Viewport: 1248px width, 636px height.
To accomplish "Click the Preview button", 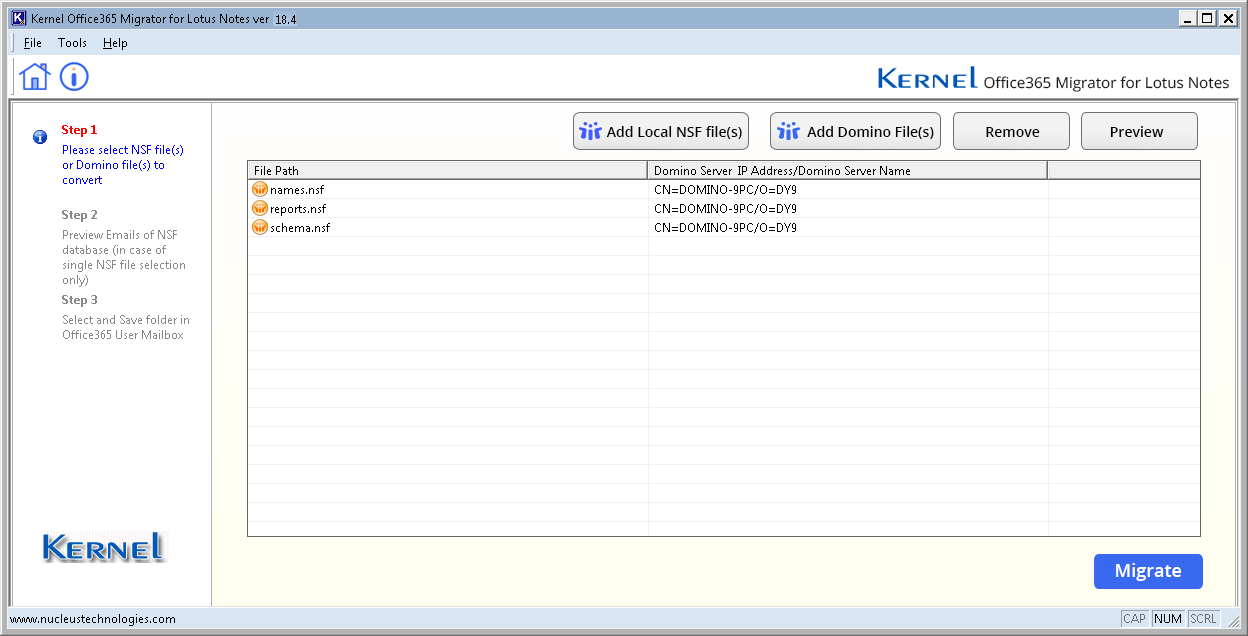I will (1139, 131).
